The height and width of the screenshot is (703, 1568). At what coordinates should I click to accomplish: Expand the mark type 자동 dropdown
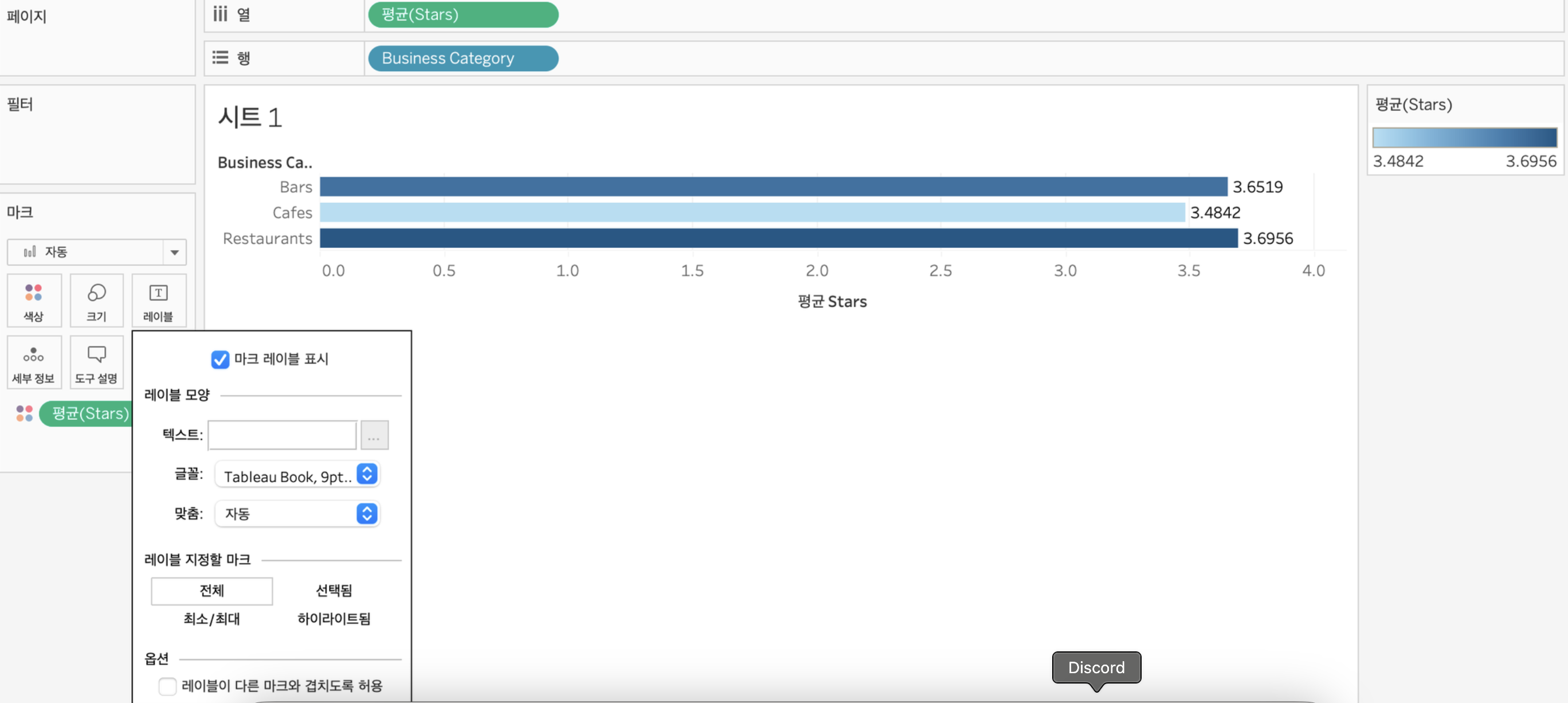pyautogui.click(x=174, y=252)
